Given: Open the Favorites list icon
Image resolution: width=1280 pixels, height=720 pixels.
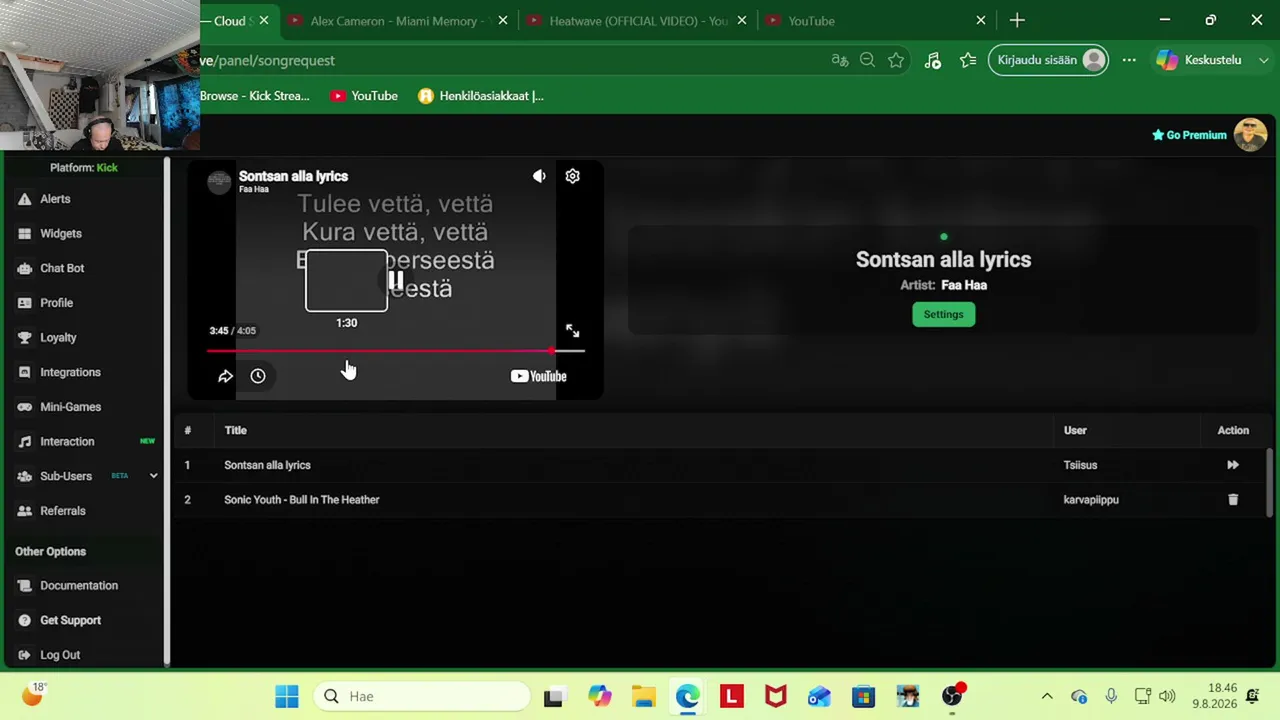Looking at the screenshot, I should [x=968, y=60].
